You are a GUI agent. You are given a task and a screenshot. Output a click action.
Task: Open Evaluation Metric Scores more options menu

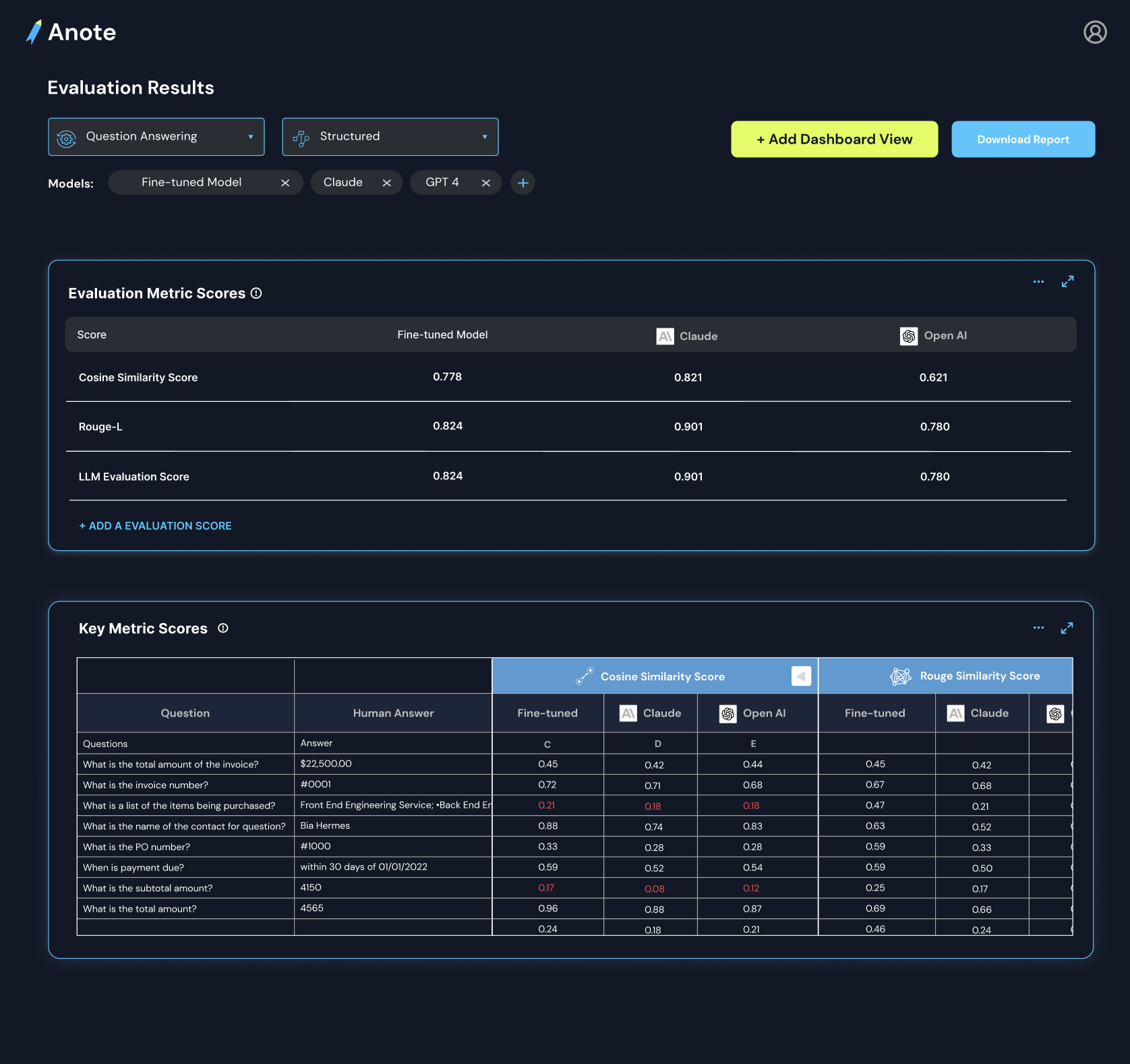1038,282
